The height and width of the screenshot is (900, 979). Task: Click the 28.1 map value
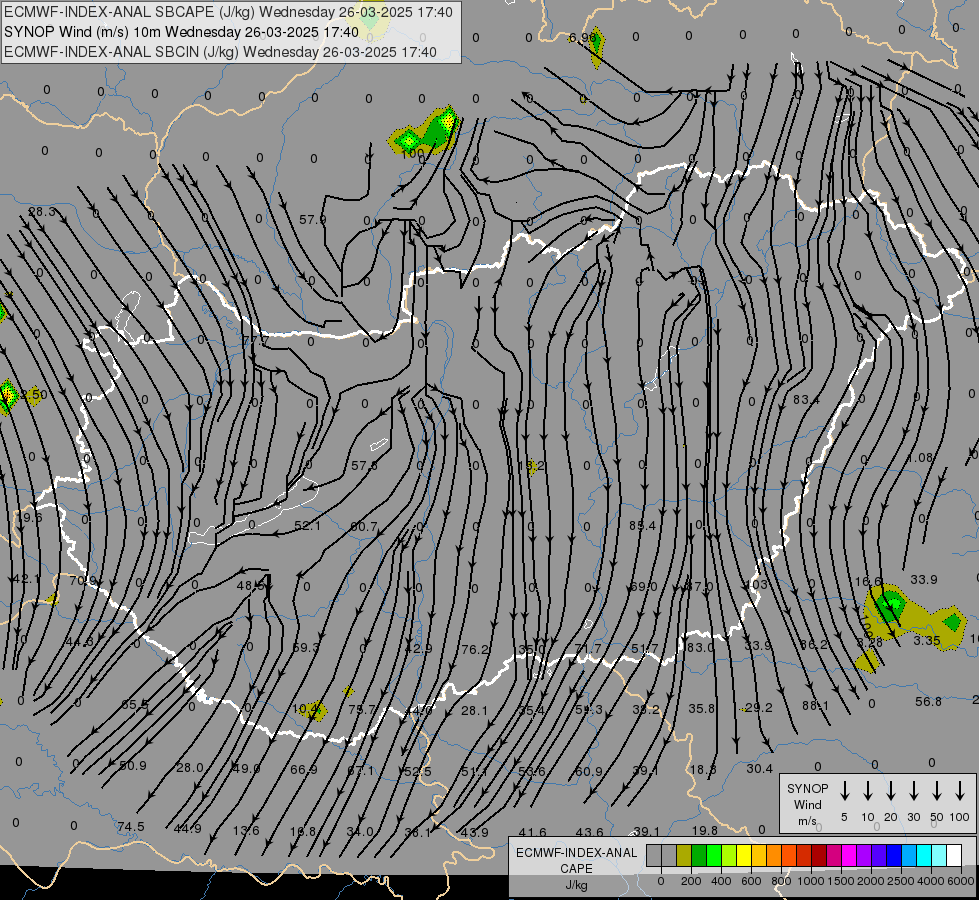[x=475, y=710]
